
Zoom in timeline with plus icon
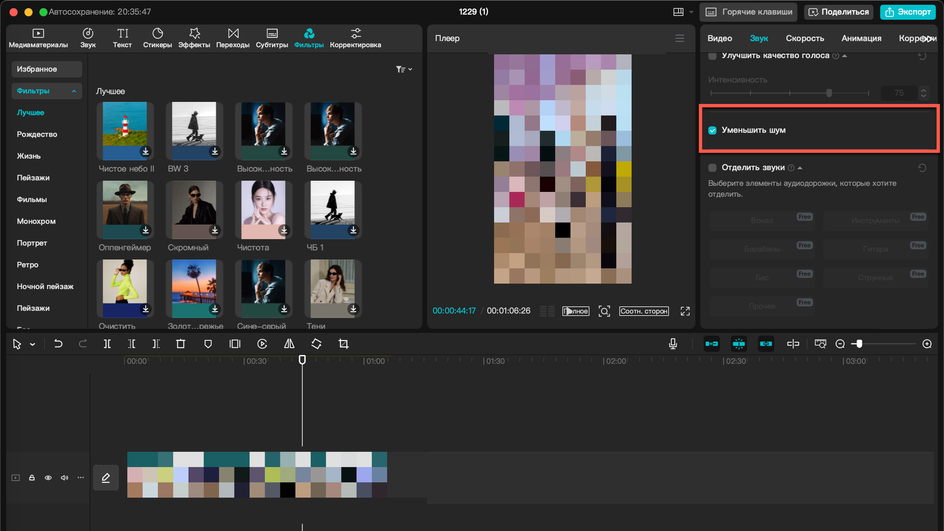coord(927,344)
